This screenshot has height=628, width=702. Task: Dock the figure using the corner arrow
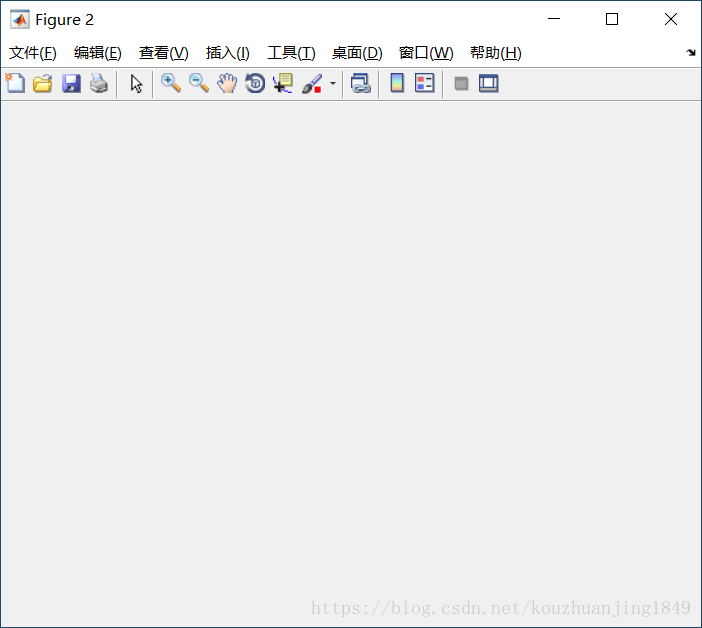pyautogui.click(x=691, y=52)
